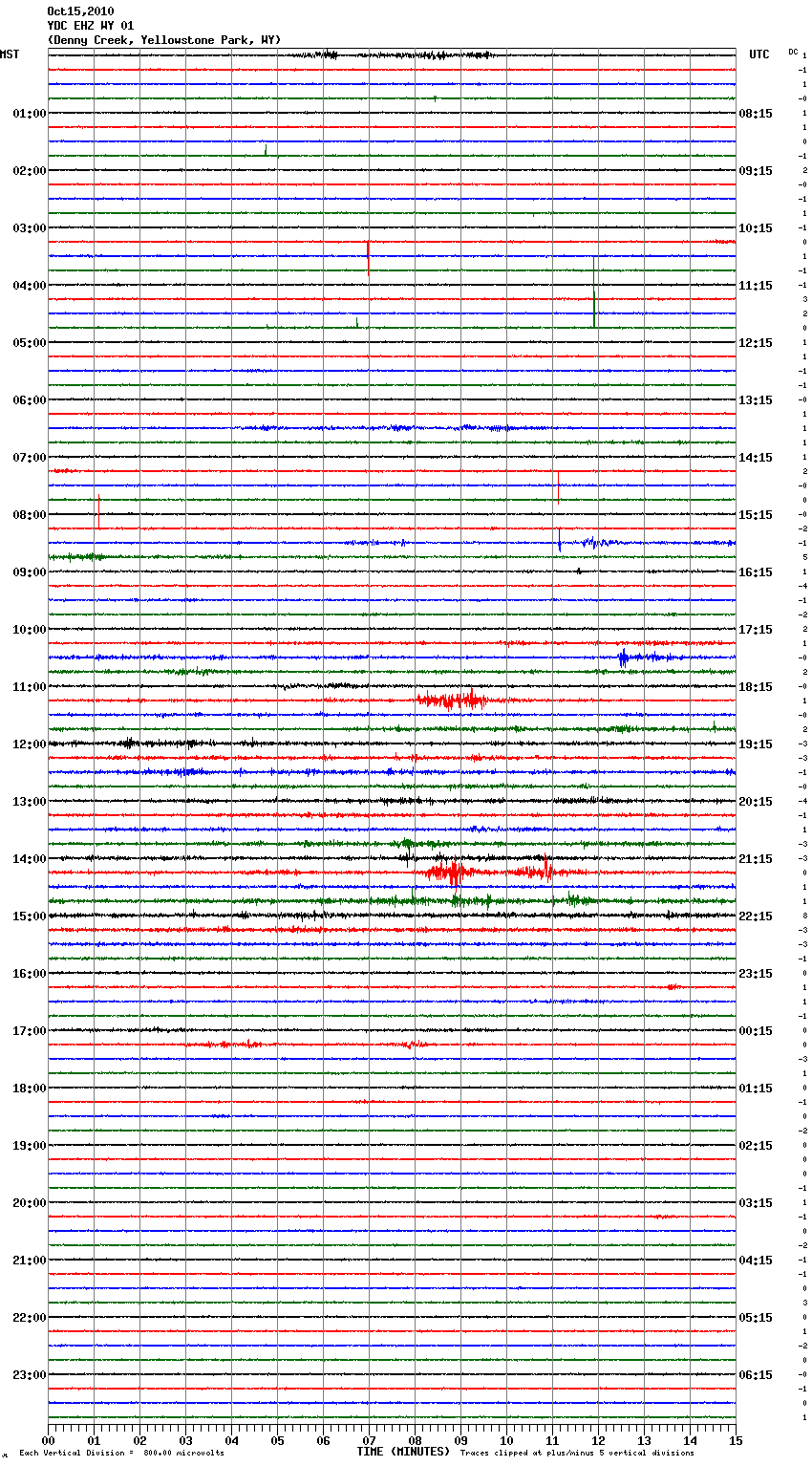Select the 01:00 MST time label
Image resolution: width=812 pixels, height=1466 pixels.
coord(30,114)
